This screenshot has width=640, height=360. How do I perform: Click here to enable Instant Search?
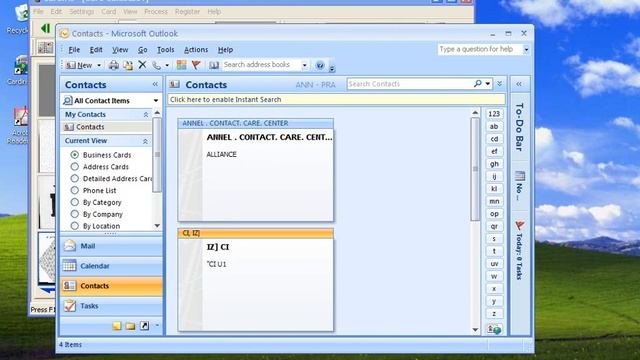[336, 100]
